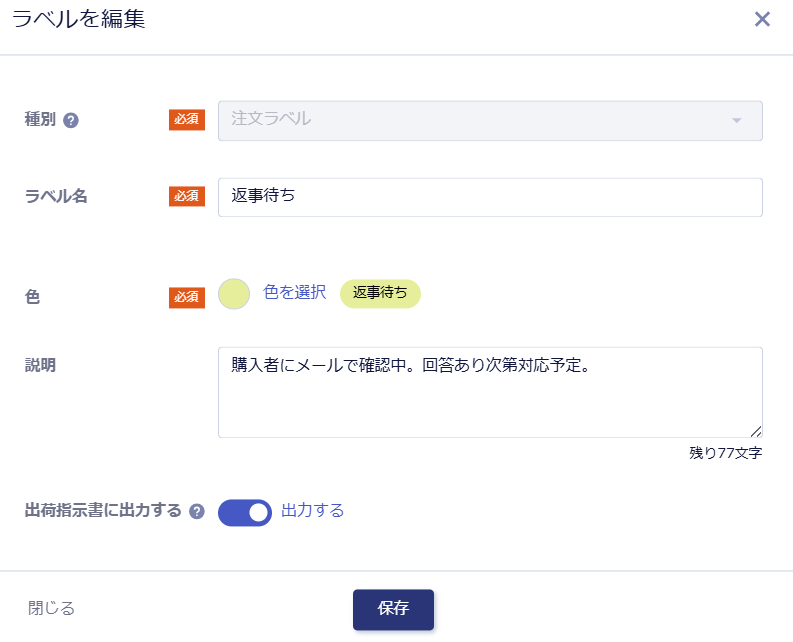Click the 出荷指示書に出力する label text
Viewport: 793px width, 642px height.
(103, 510)
